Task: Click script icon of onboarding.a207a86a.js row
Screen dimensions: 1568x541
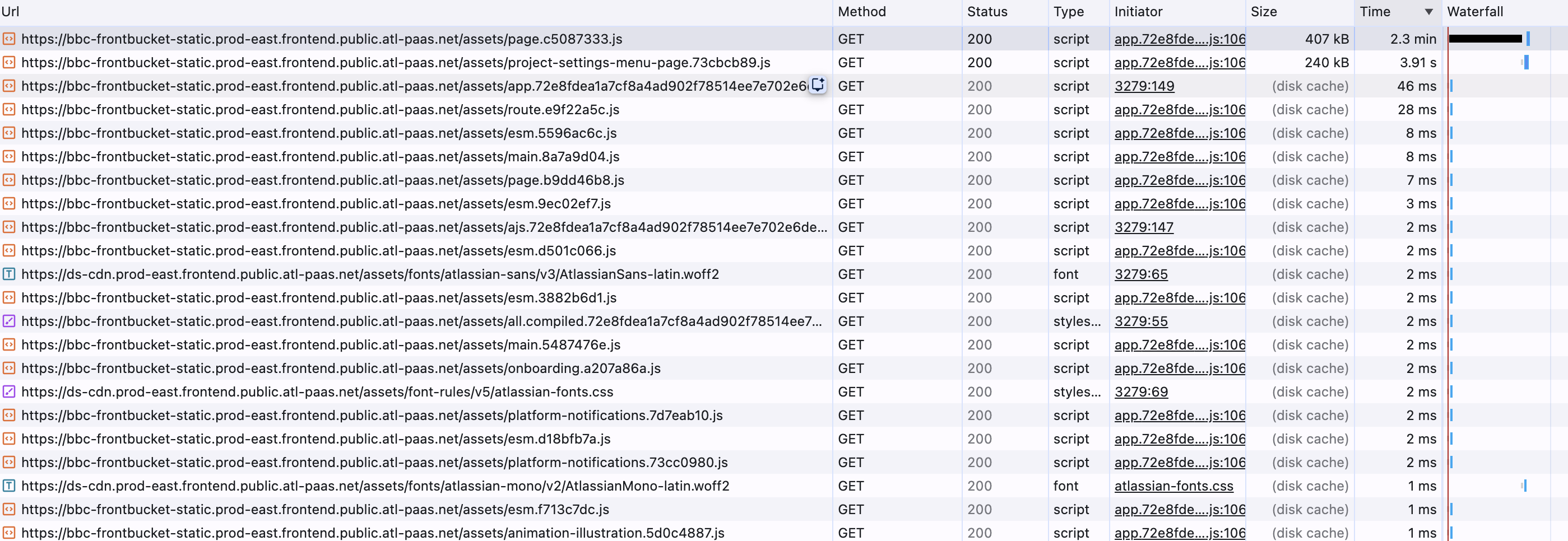Action: [x=8, y=368]
